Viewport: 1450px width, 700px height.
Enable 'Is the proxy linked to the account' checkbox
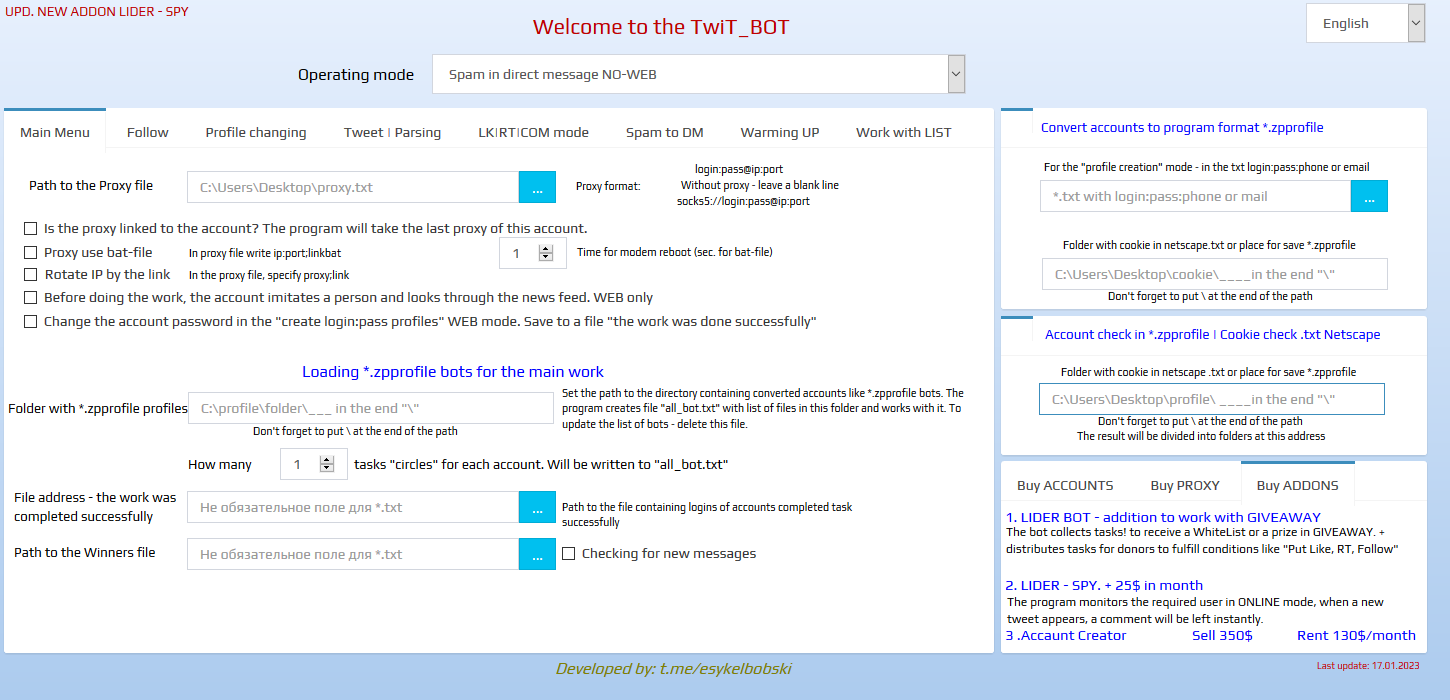[x=31, y=229]
